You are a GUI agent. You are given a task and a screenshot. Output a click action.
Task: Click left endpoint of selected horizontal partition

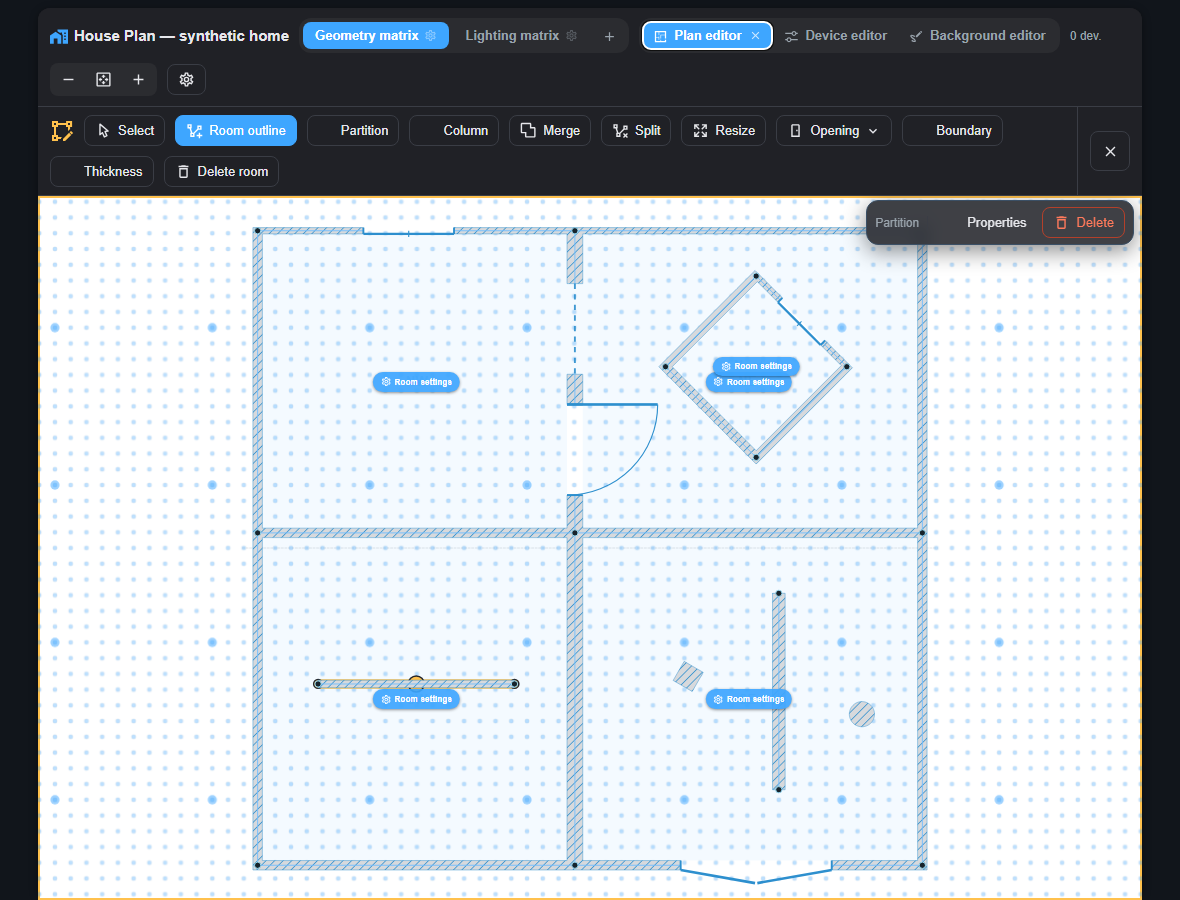[x=318, y=684]
